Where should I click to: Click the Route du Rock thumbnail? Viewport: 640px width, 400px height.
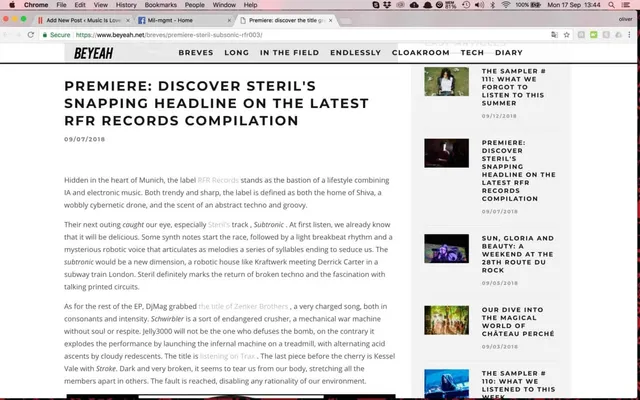click(446, 249)
